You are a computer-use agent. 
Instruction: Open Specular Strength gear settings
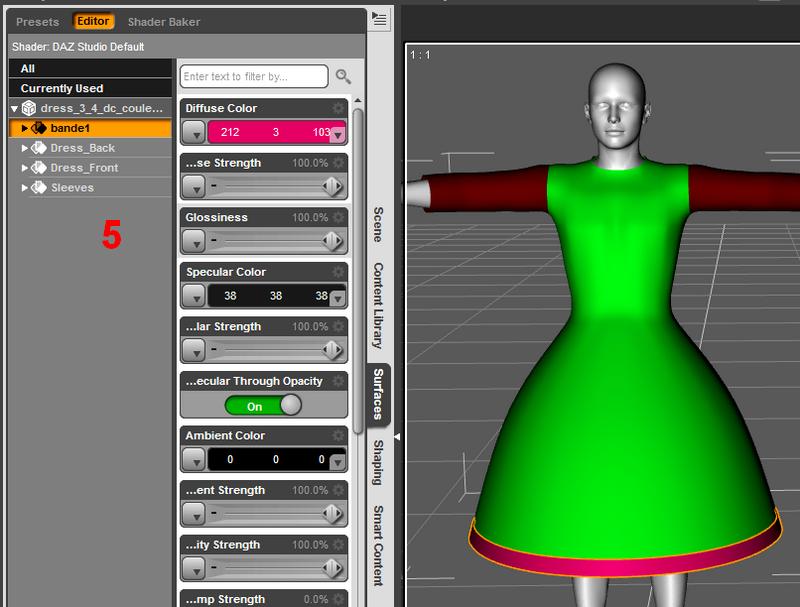pyautogui.click(x=338, y=326)
